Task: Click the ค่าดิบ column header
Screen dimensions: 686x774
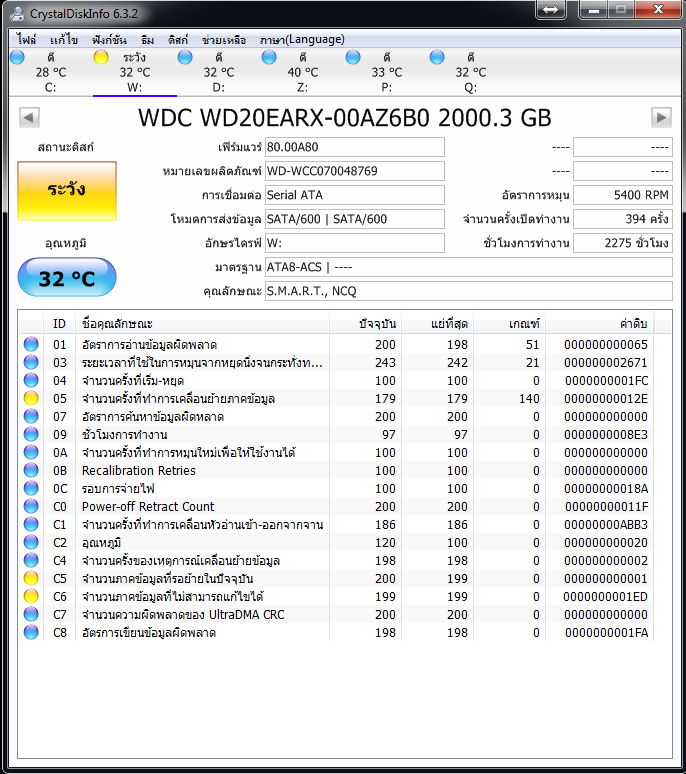Action: (599, 324)
